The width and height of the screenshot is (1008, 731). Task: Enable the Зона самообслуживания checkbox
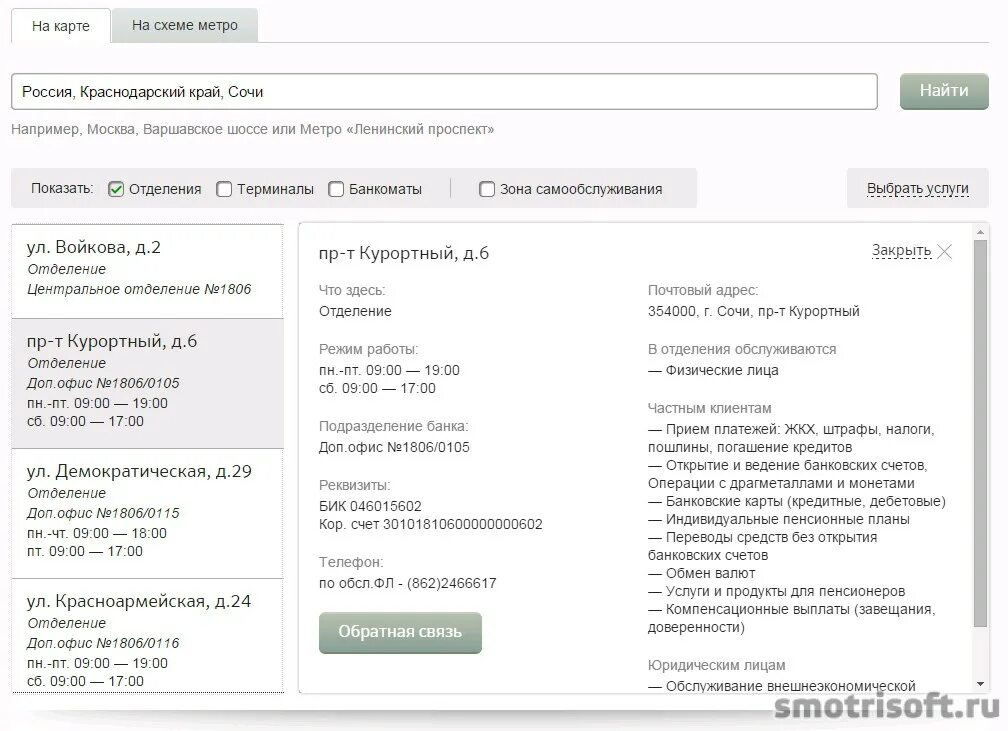pos(487,188)
